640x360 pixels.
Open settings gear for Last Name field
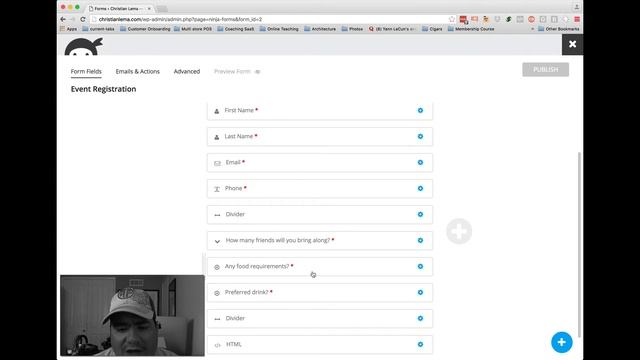pos(420,136)
